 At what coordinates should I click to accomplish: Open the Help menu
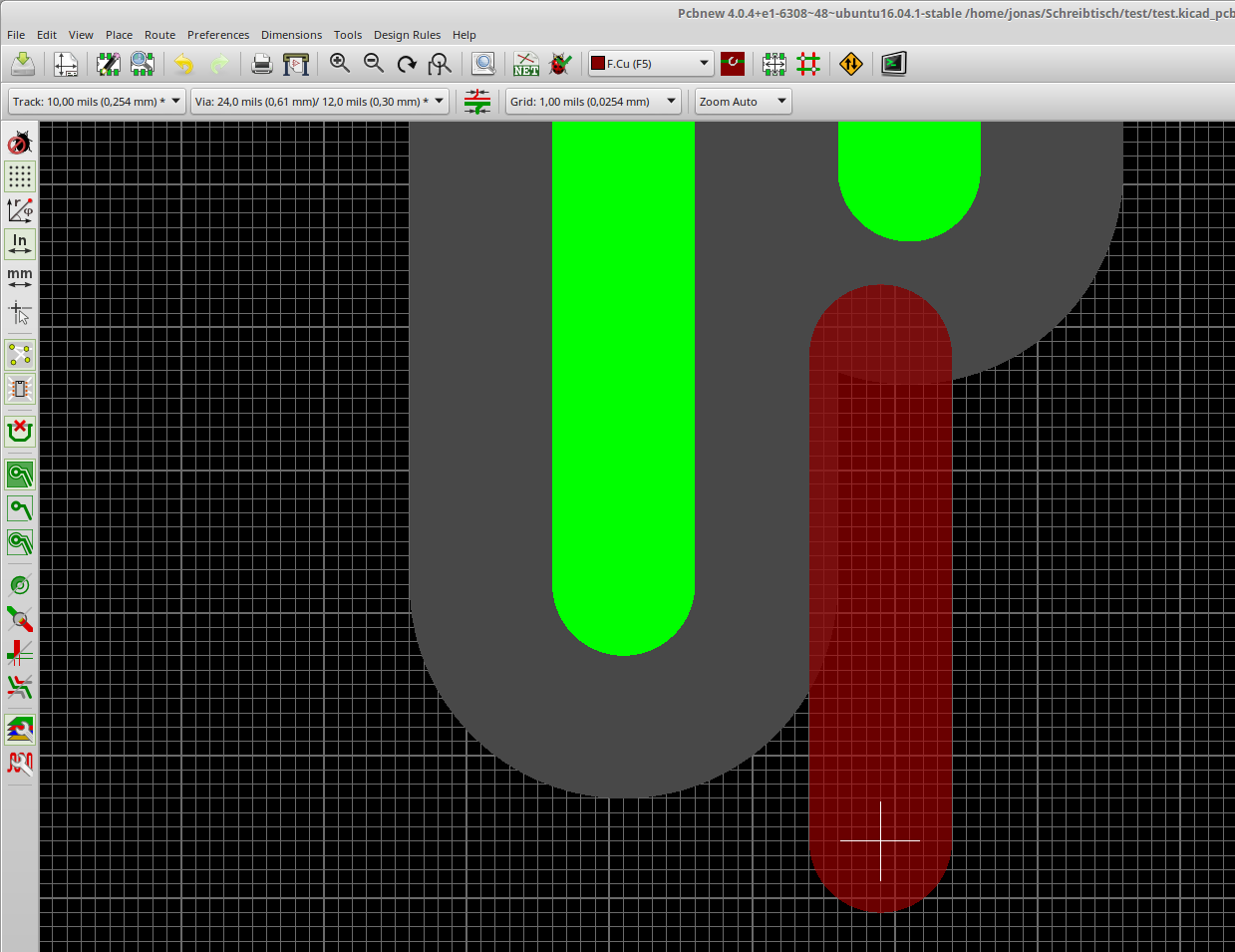point(464,35)
